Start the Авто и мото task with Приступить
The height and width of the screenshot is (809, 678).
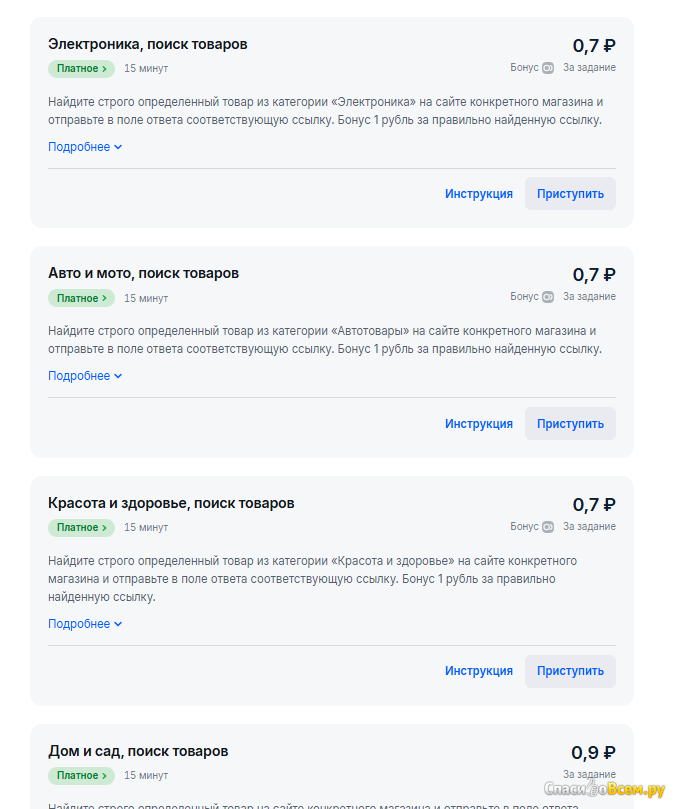coord(570,424)
